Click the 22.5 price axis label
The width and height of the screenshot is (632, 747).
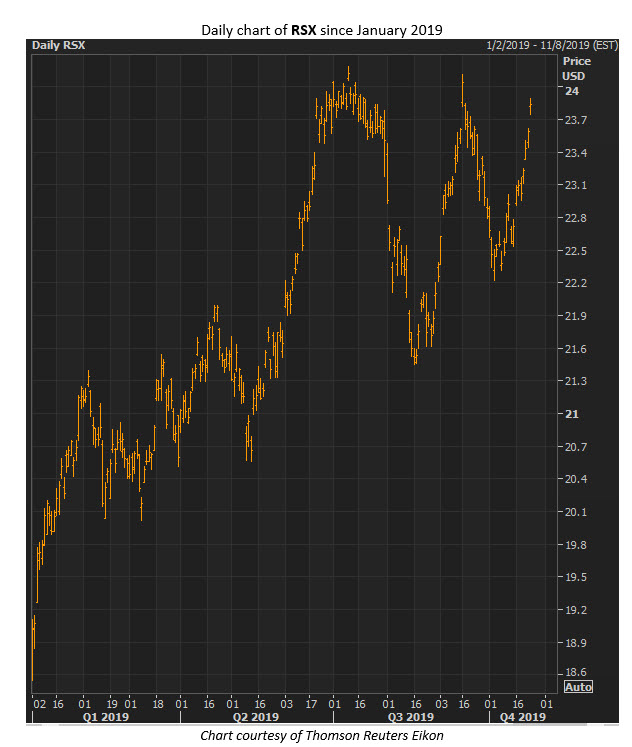point(575,251)
